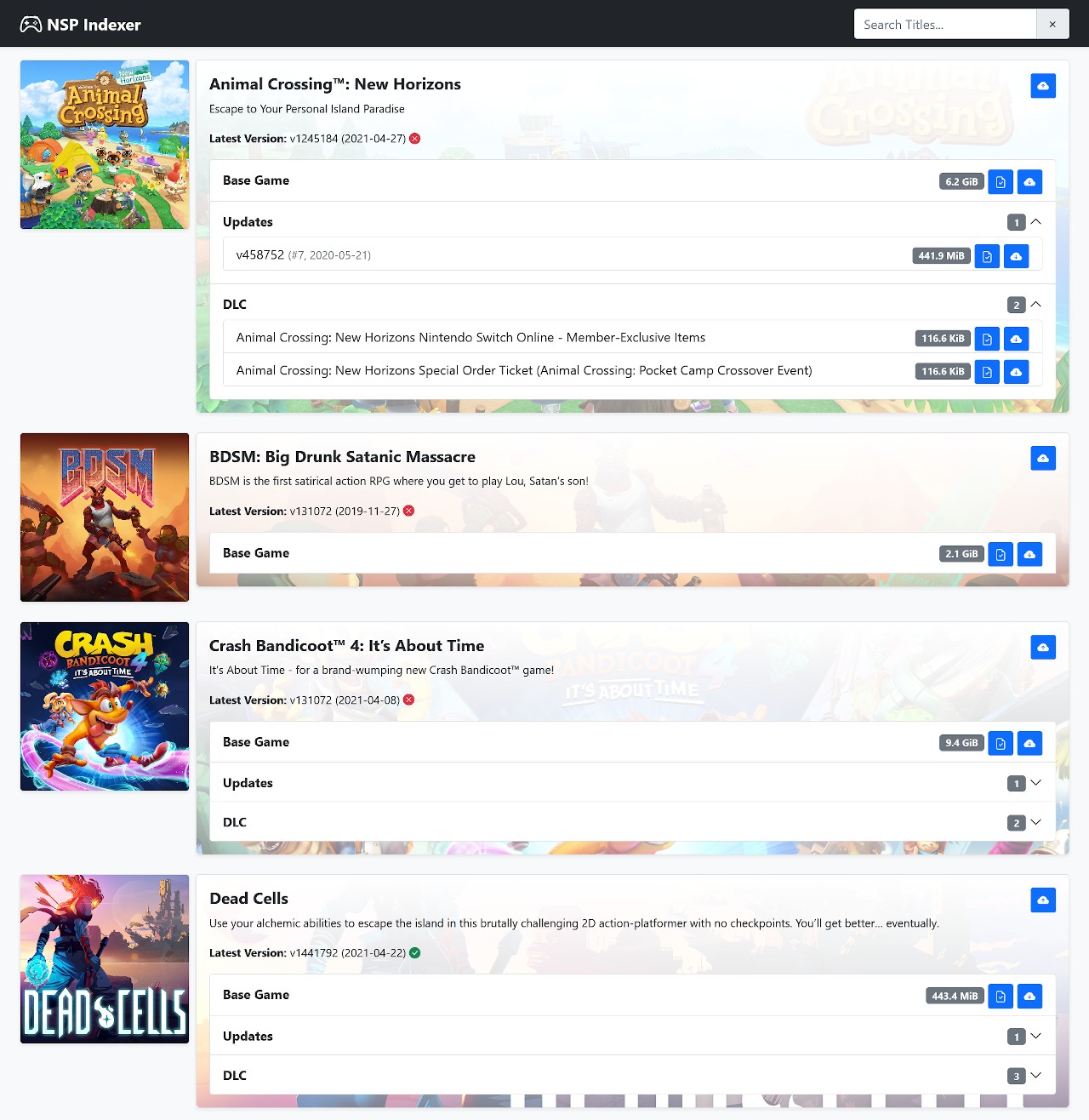The image size is (1089, 1120).
Task: Open the Crash Bandicoot 4 cover thumbnail
Action: (x=105, y=706)
